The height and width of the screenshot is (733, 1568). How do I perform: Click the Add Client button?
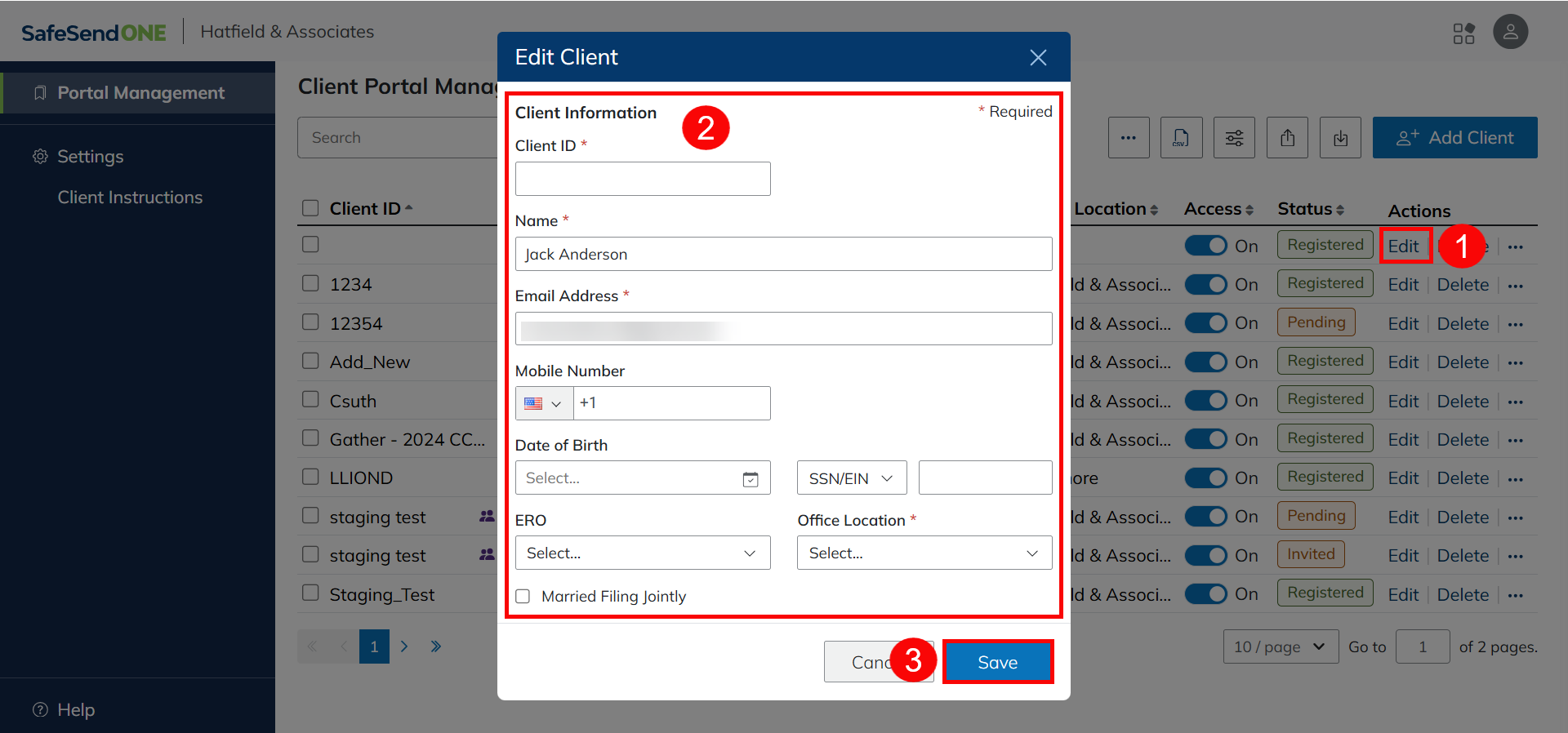(x=1454, y=138)
